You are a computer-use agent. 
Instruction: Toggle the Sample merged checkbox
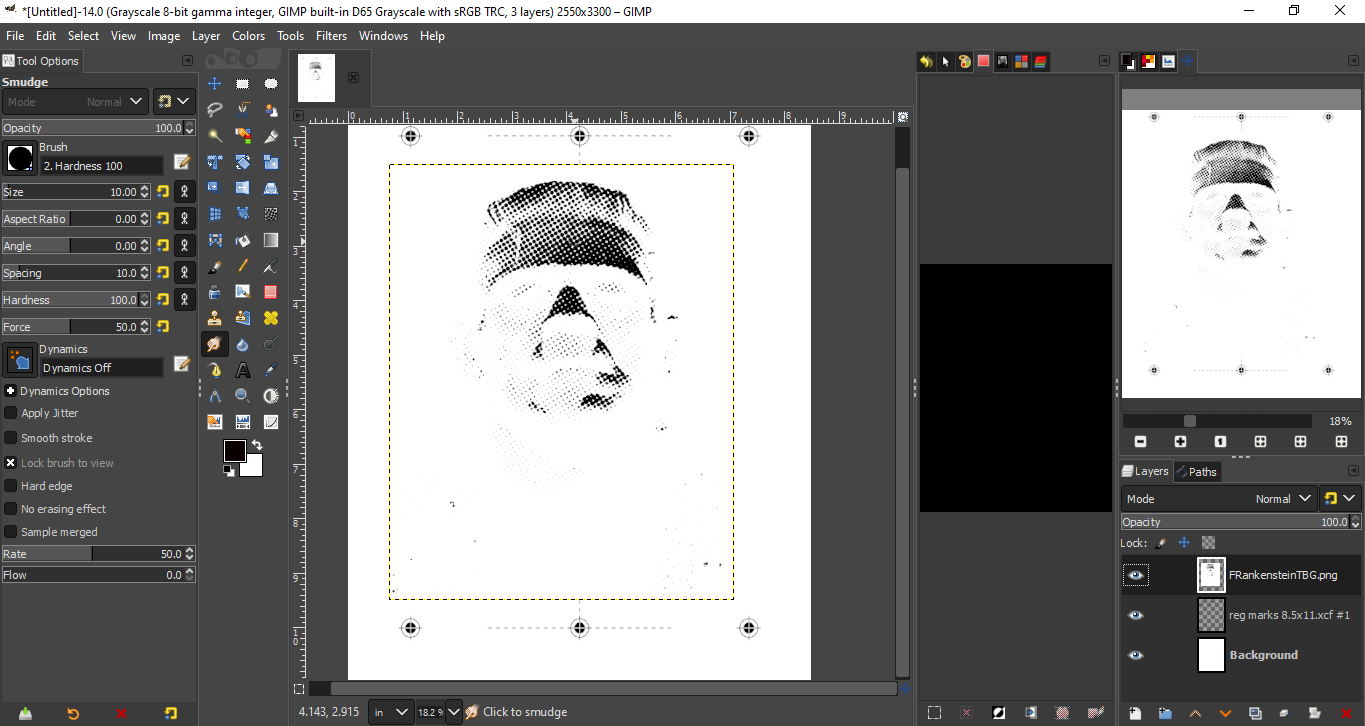pyautogui.click(x=11, y=532)
